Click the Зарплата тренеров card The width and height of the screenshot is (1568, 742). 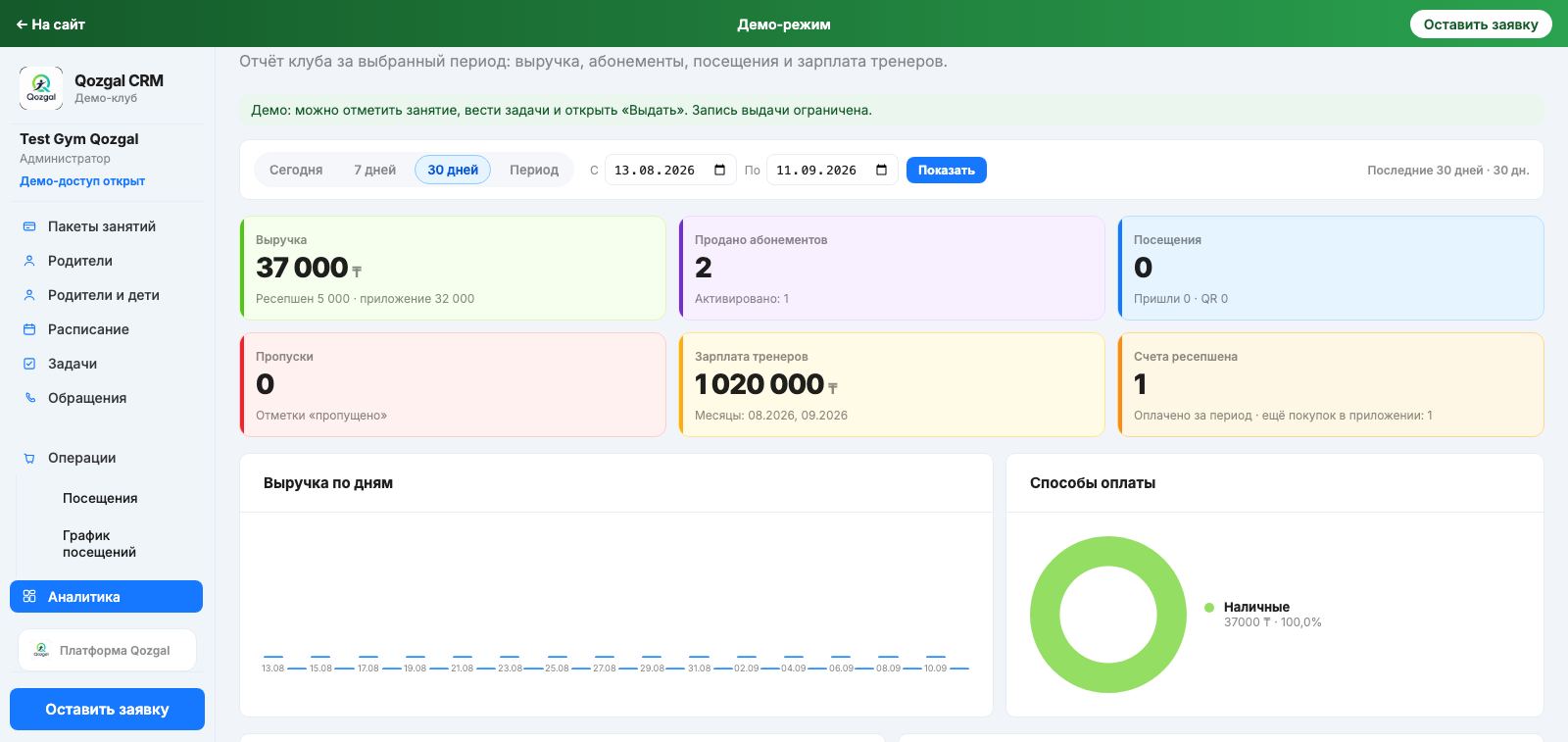point(892,384)
